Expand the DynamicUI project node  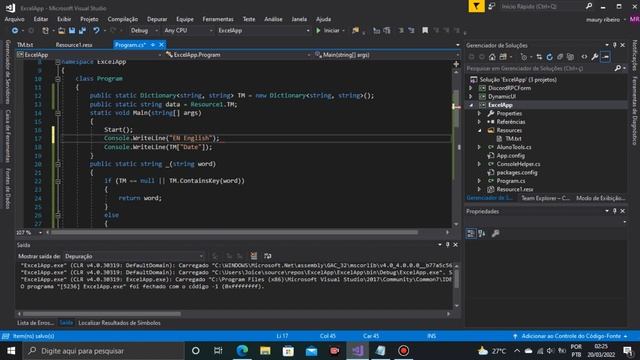tap(471, 97)
